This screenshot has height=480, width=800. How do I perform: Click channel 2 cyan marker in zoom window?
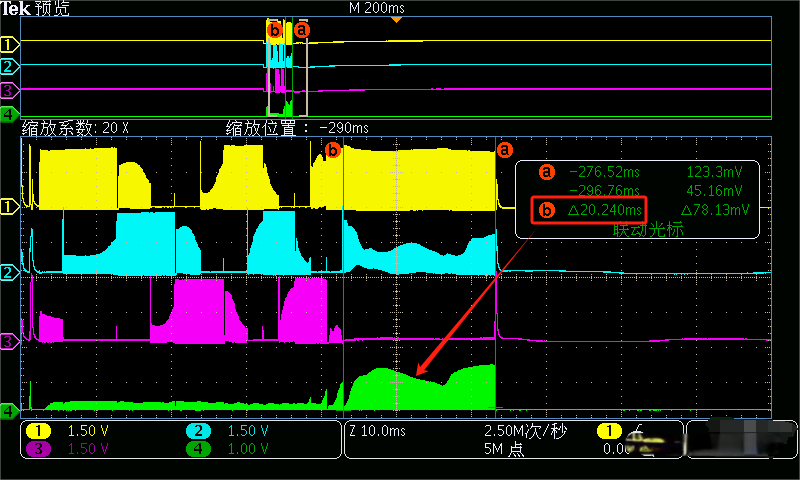tap(9, 272)
